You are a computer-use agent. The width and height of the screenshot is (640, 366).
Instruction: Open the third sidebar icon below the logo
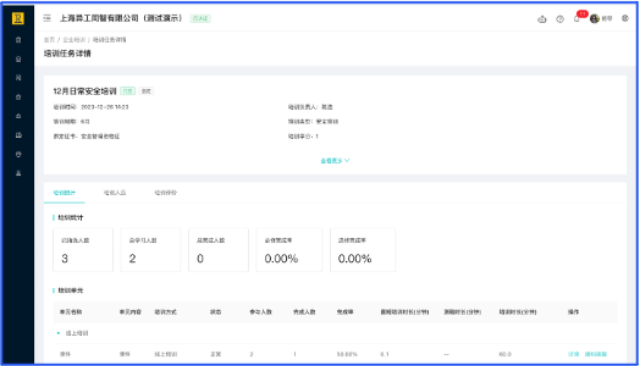tap(18, 78)
